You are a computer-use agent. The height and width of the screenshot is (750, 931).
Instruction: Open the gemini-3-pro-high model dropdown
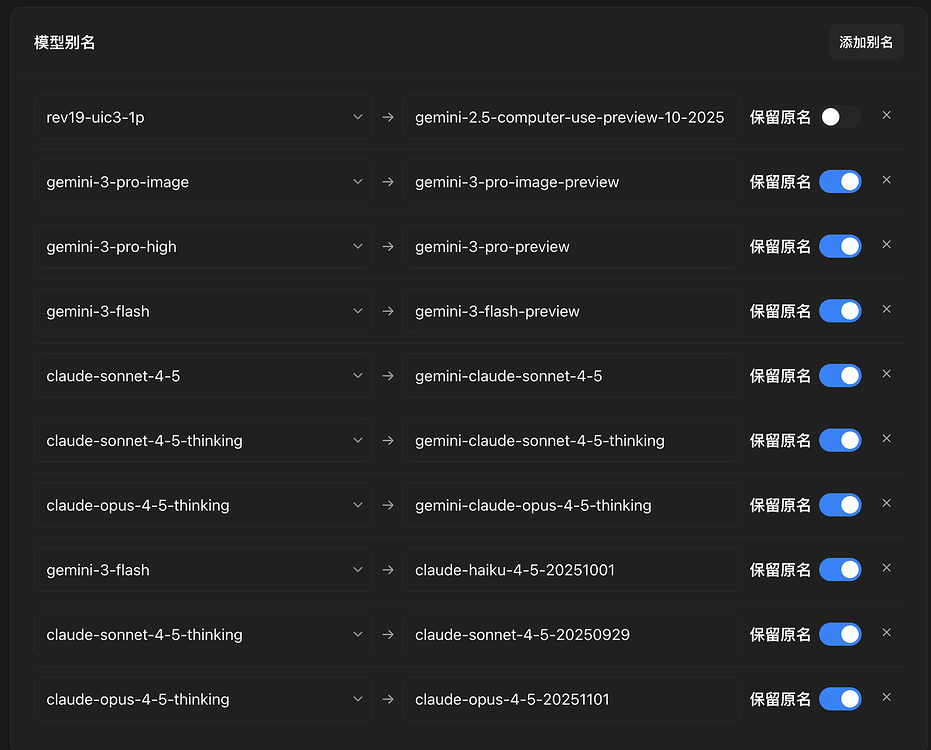[204, 246]
